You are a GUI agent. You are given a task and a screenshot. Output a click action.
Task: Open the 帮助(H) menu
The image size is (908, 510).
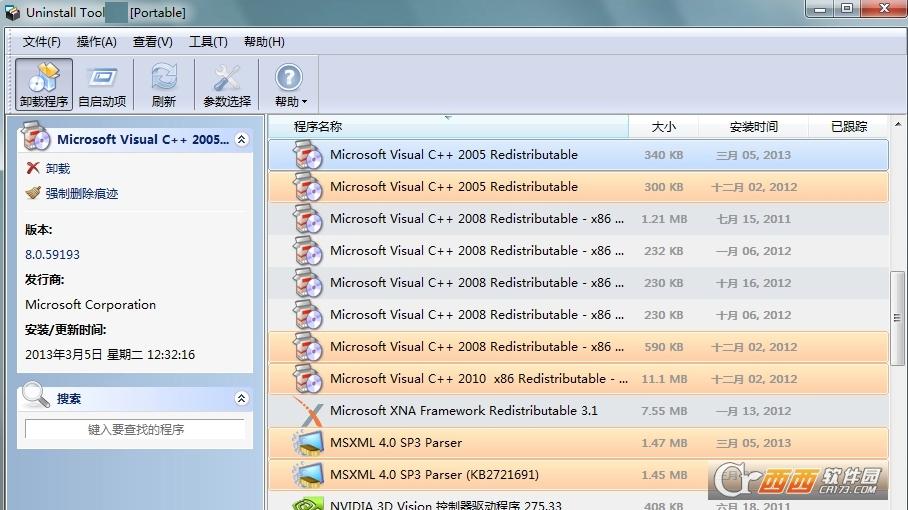pyautogui.click(x=264, y=42)
